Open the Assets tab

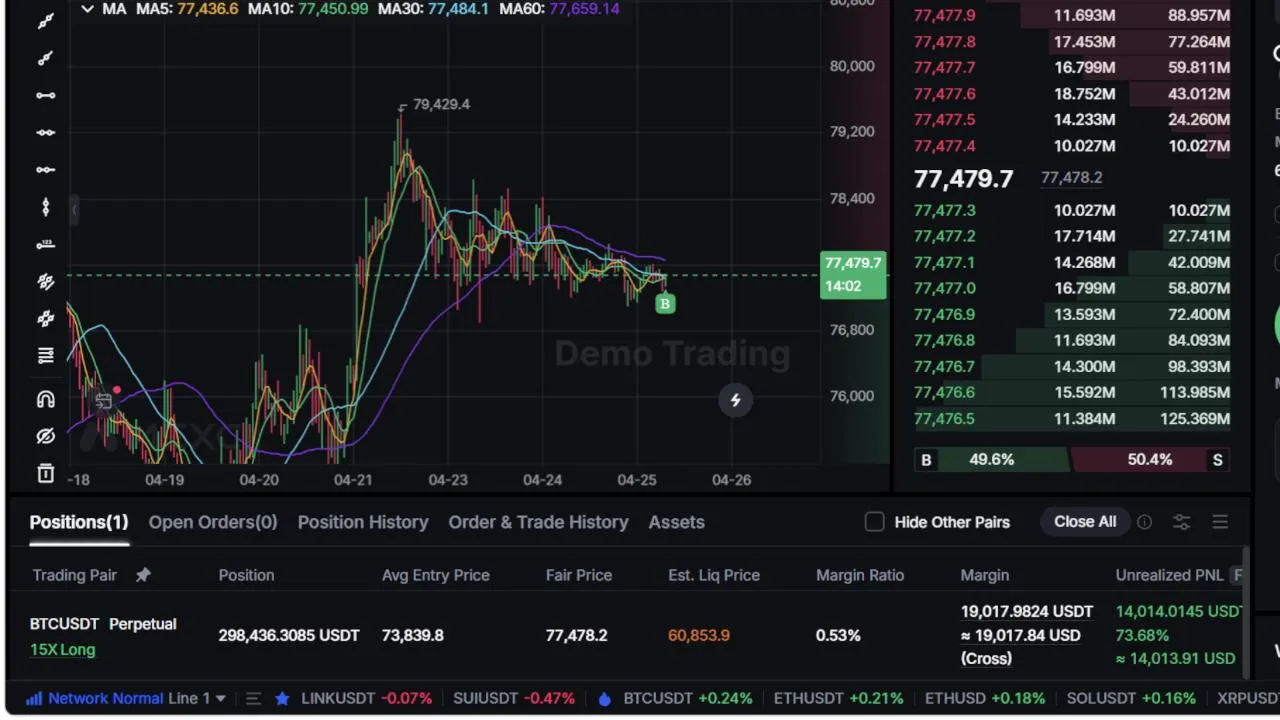(676, 522)
